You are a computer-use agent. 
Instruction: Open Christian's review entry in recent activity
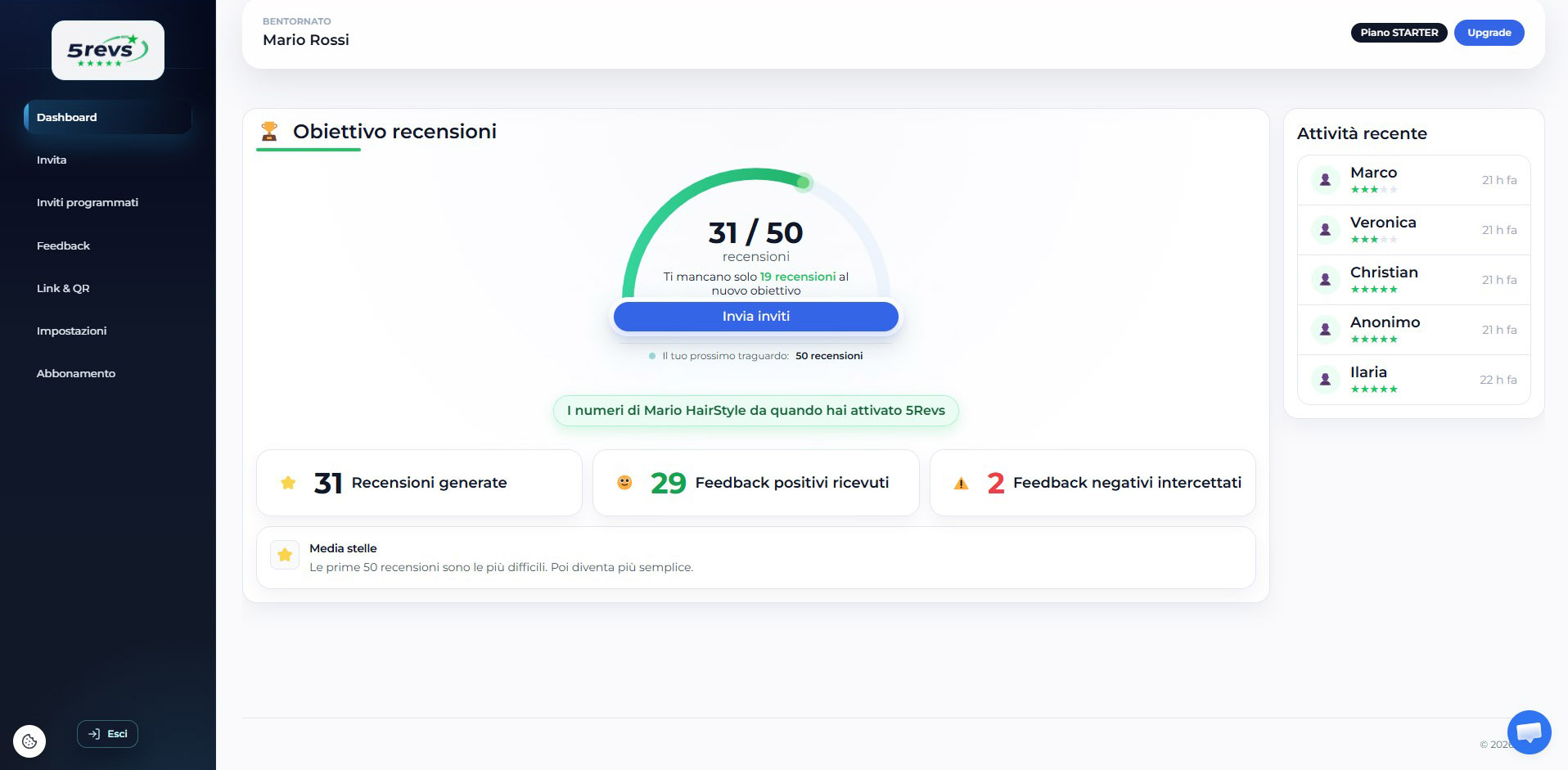1413,280
